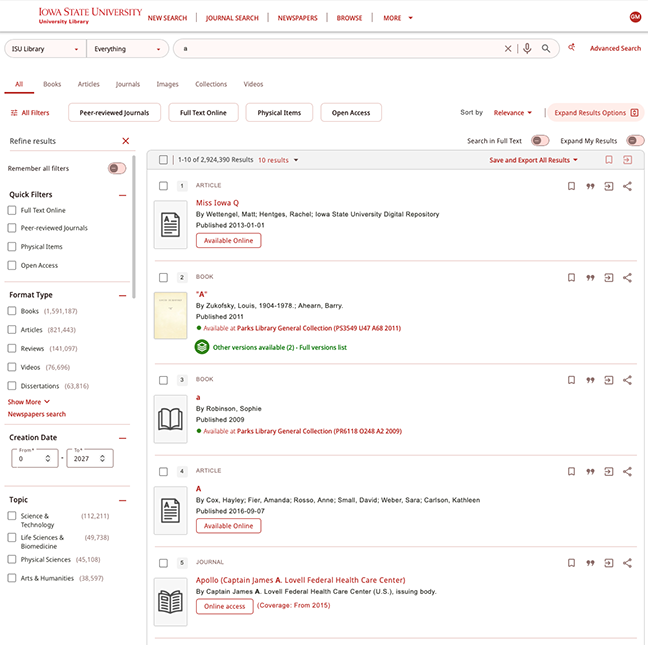
Task: Click bookmark icon in results header bar
Action: pyautogui.click(x=609, y=159)
